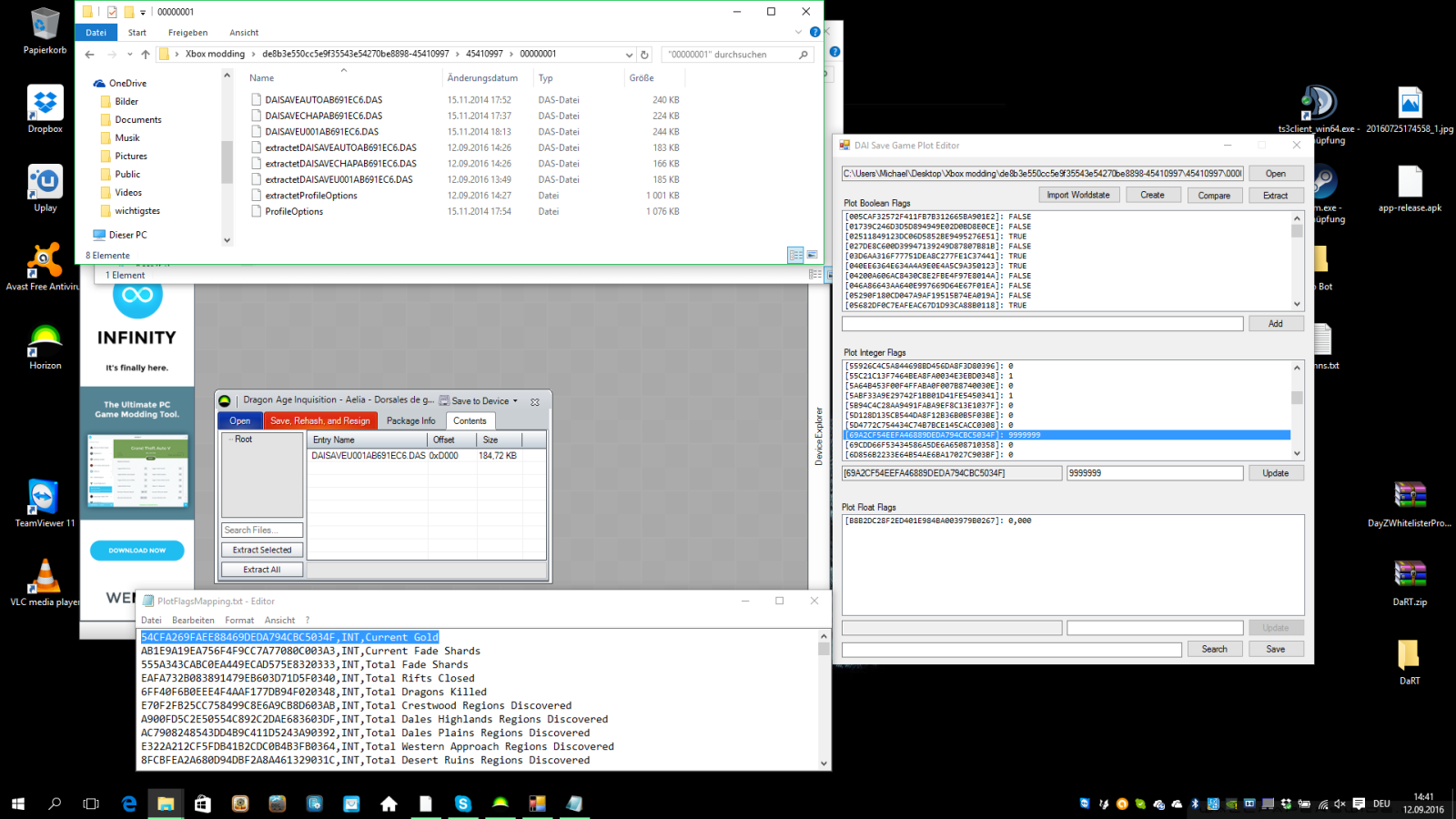This screenshot has height=819, width=1456.
Task: Open the TeamViewer 11 desktop icon
Action: click(x=45, y=503)
